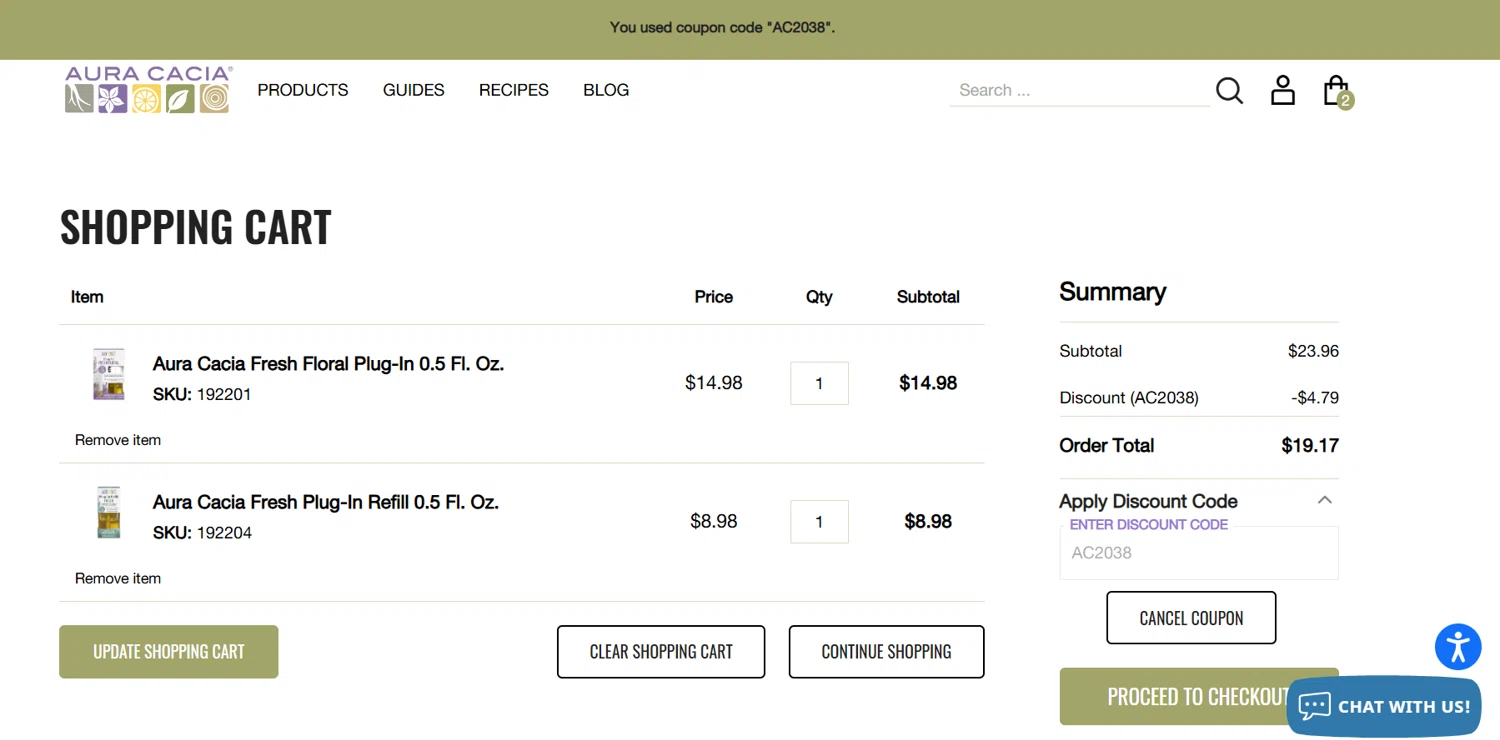
Task: Click Update Shopping Cart button
Action: [x=169, y=652]
